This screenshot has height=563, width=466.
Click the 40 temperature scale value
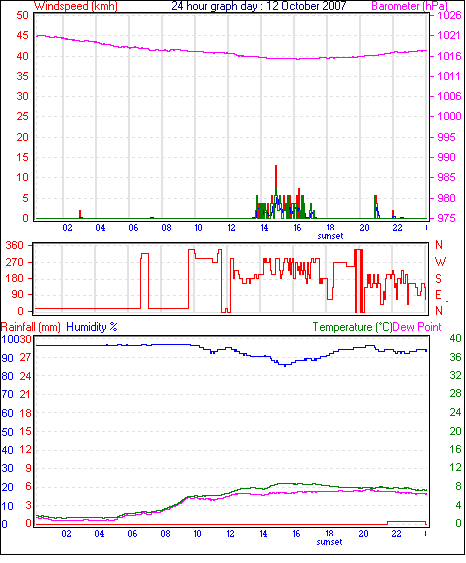455,338
